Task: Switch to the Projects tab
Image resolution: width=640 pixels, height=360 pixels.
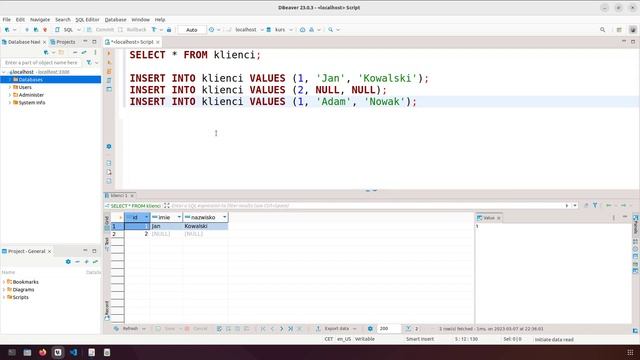Action: 63,42
